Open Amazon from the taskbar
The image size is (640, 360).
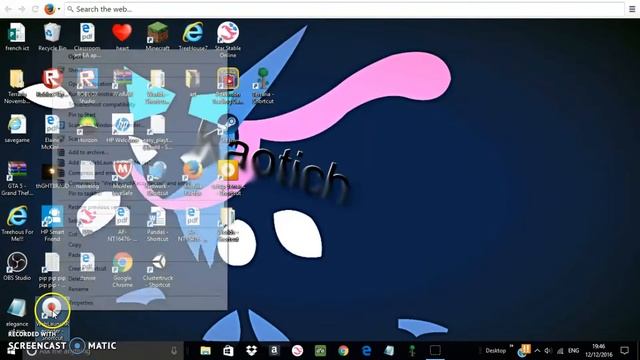tap(274, 351)
